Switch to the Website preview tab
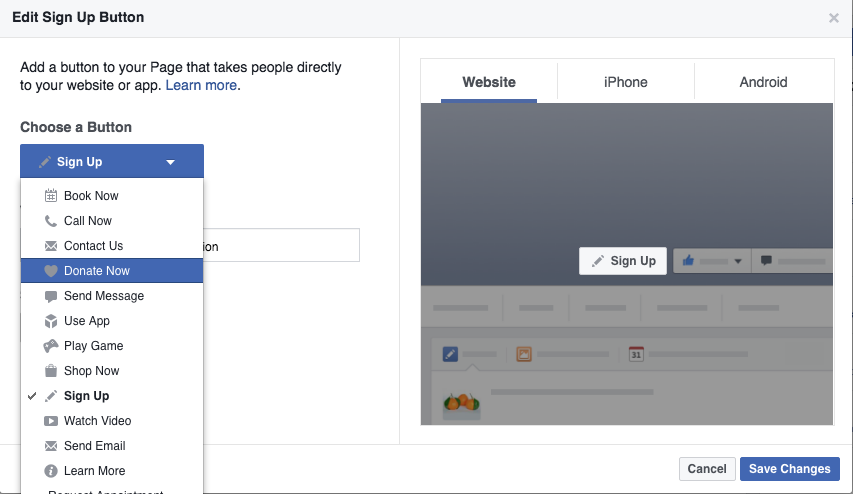Screen dimensions: 853x494 pos(489,82)
